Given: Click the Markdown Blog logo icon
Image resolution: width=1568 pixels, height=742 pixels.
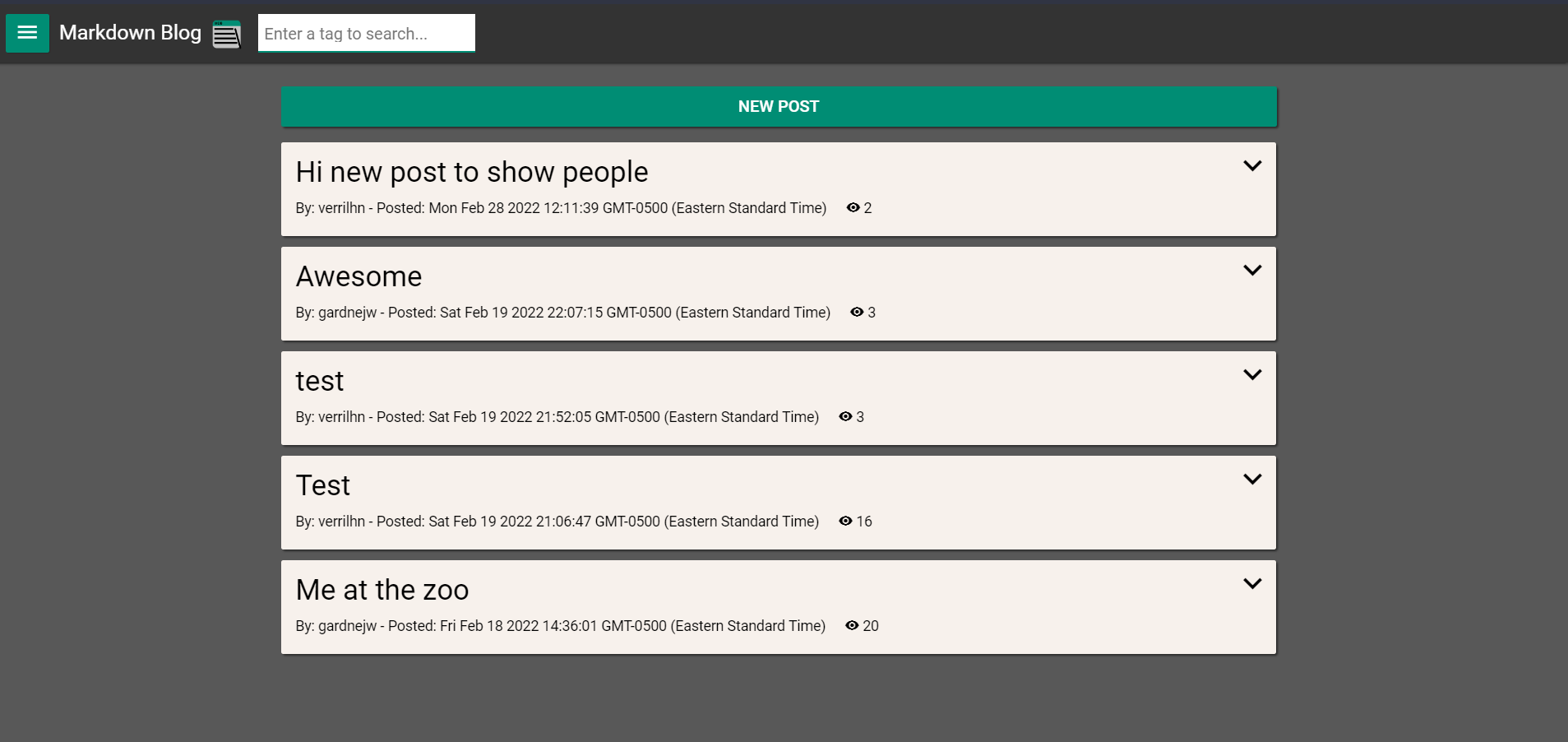Looking at the screenshot, I should (x=226, y=35).
